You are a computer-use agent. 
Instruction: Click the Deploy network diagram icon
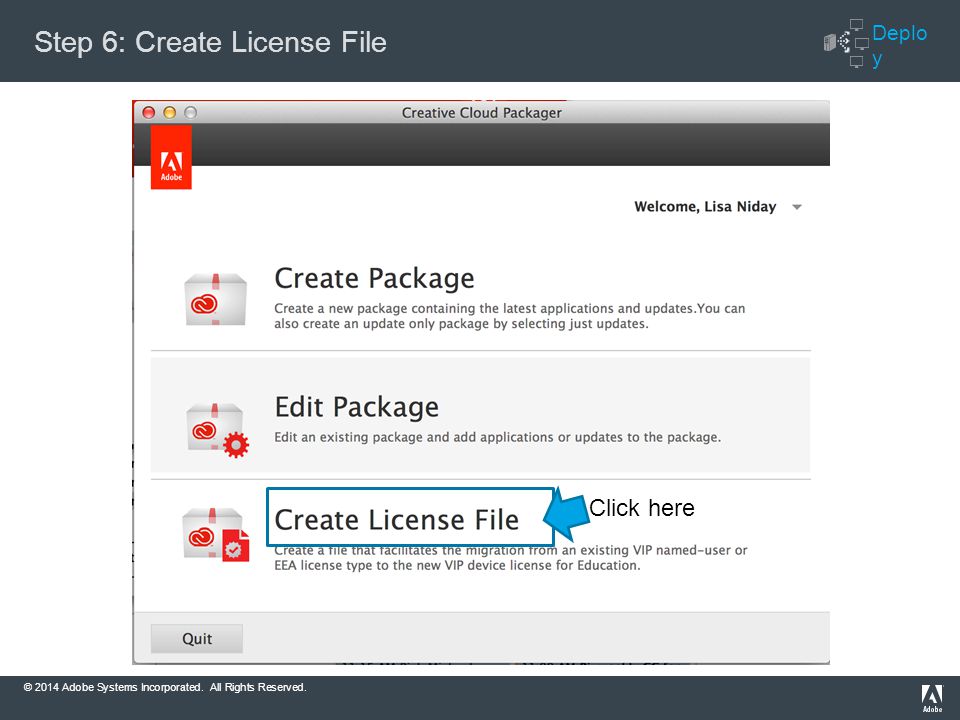(846, 43)
